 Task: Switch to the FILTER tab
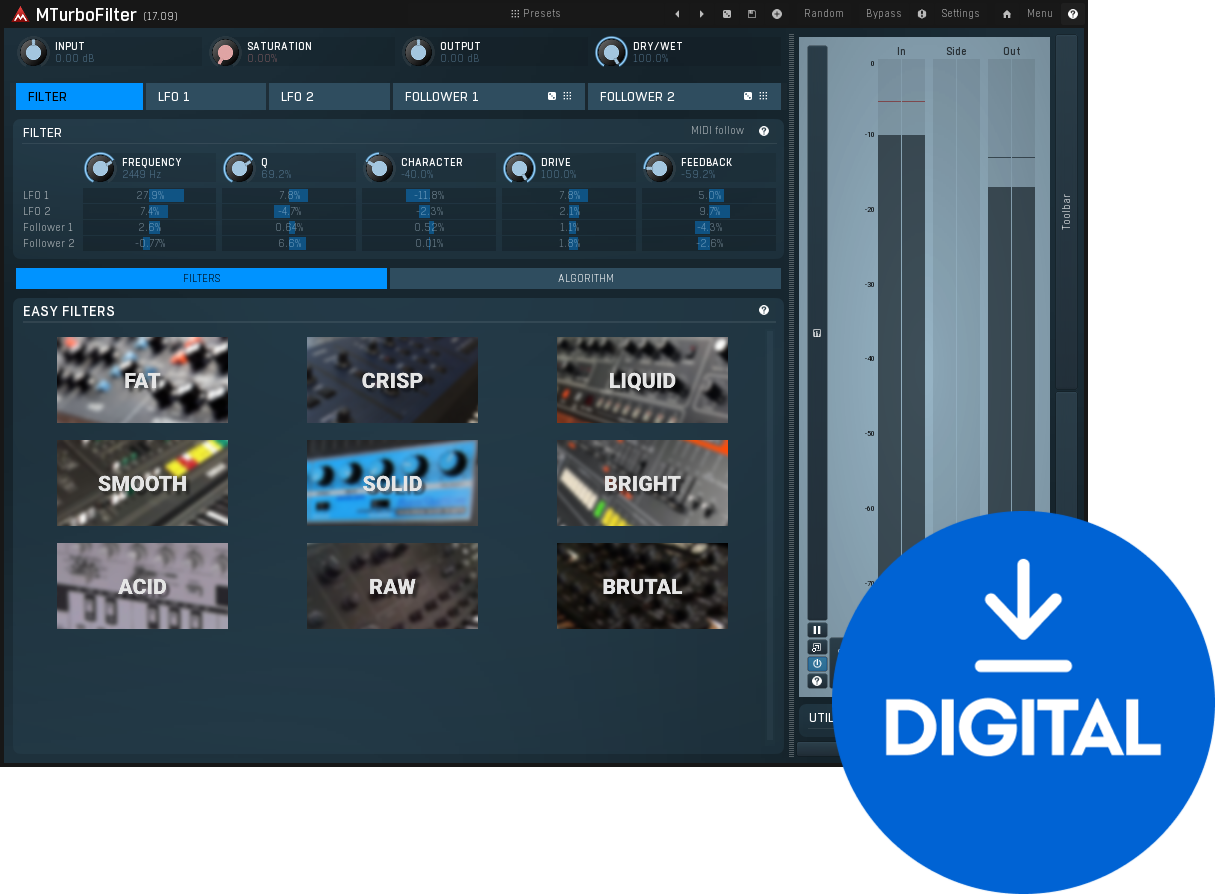click(x=80, y=97)
